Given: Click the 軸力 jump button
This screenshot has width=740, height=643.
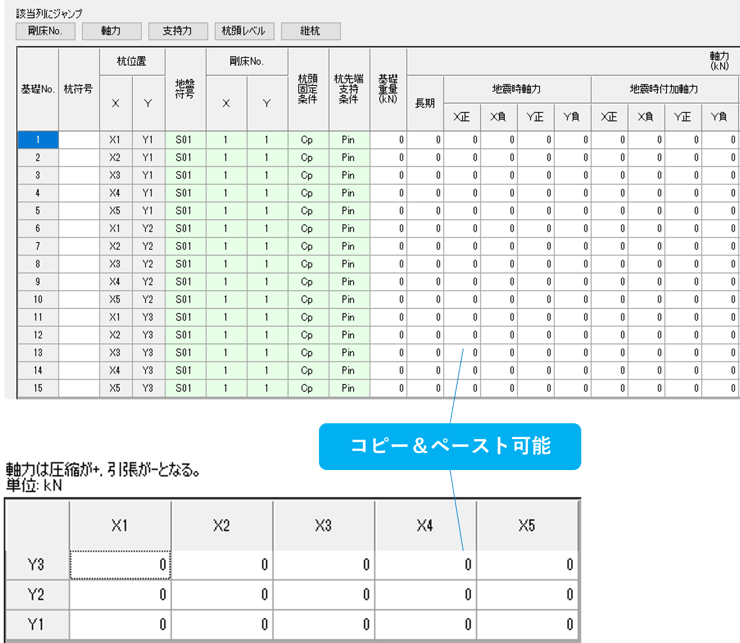Looking at the screenshot, I should click(111, 31).
